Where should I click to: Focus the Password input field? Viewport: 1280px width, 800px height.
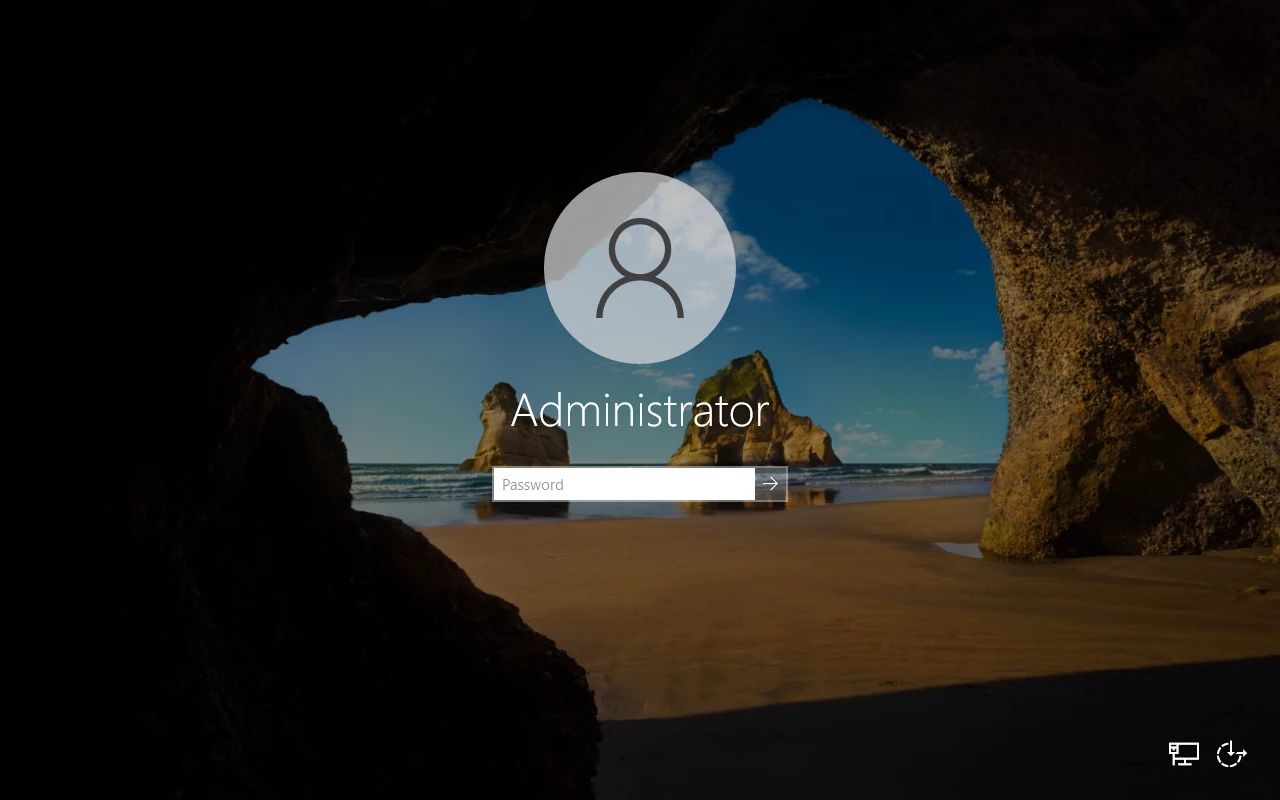tap(624, 484)
